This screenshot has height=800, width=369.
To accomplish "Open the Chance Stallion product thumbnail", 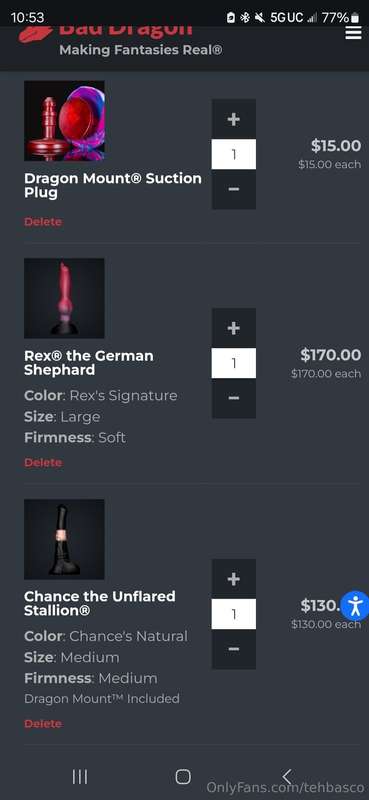I will 64,539.
